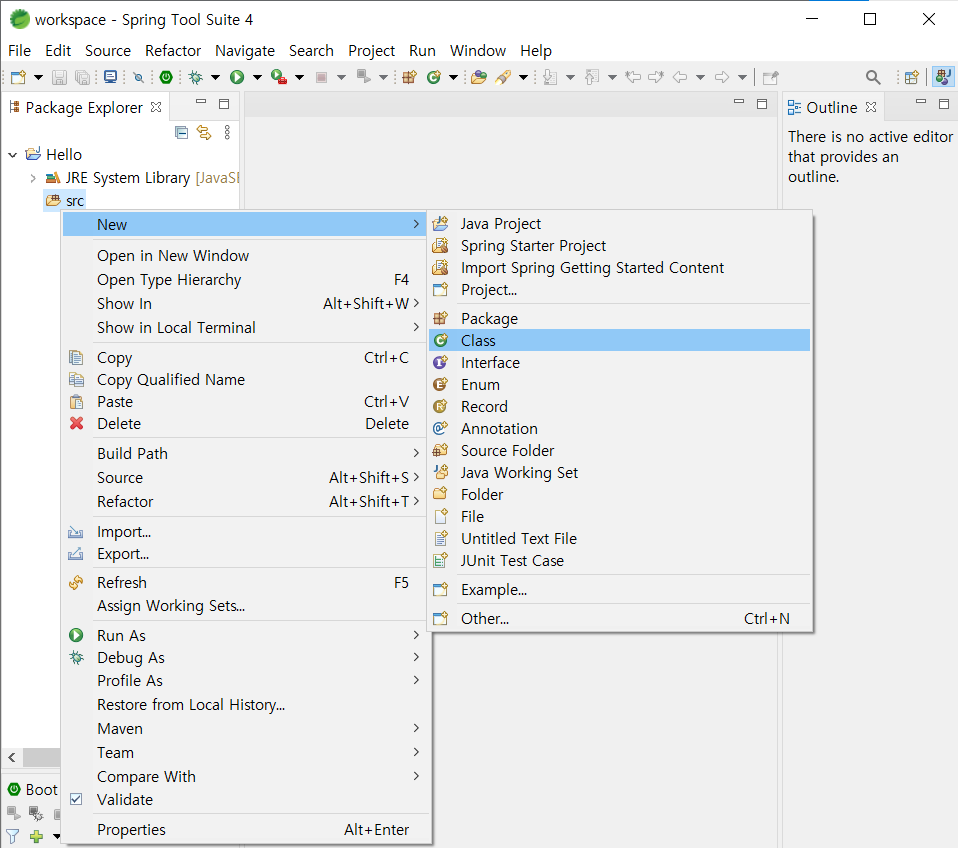Viewport: 958px width, 848px height.
Task: Collapse the Hello project tree node
Action: tap(12, 155)
